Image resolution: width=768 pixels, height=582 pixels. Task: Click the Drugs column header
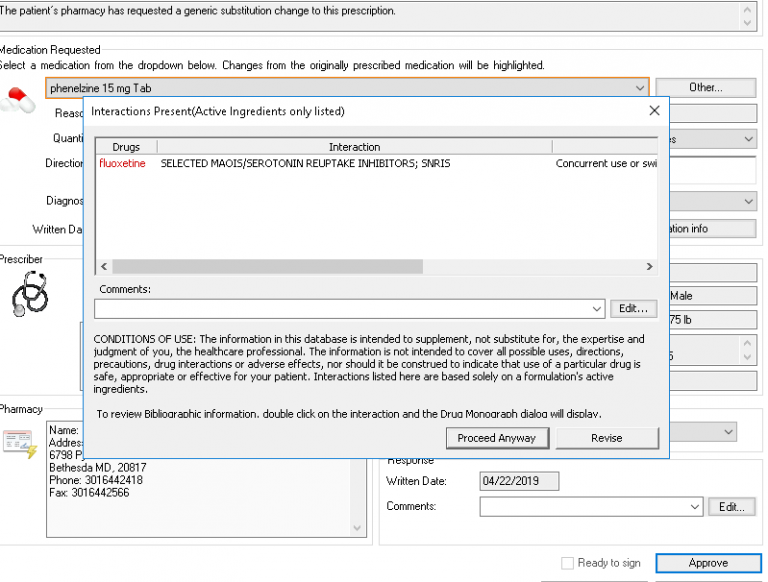point(126,147)
